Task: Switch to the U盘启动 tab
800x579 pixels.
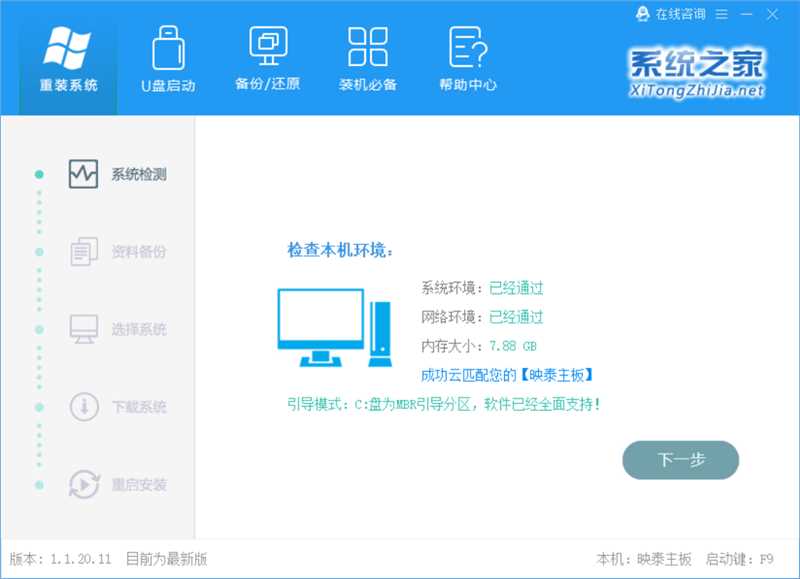Action: click(x=168, y=58)
